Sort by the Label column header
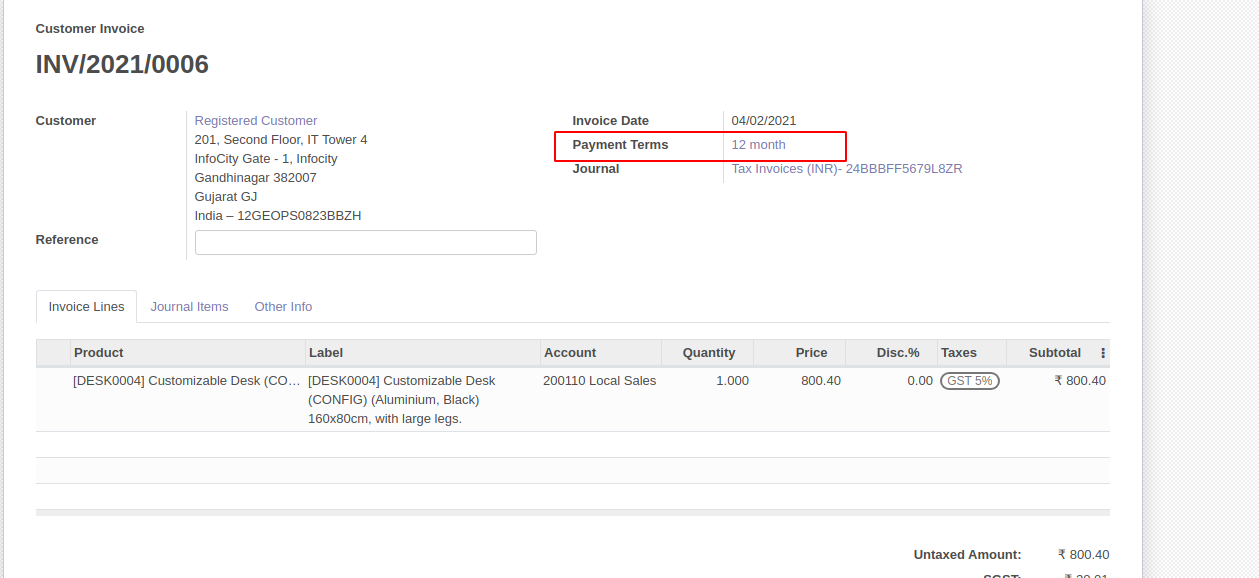The height and width of the screenshot is (578, 1259). pos(423,353)
